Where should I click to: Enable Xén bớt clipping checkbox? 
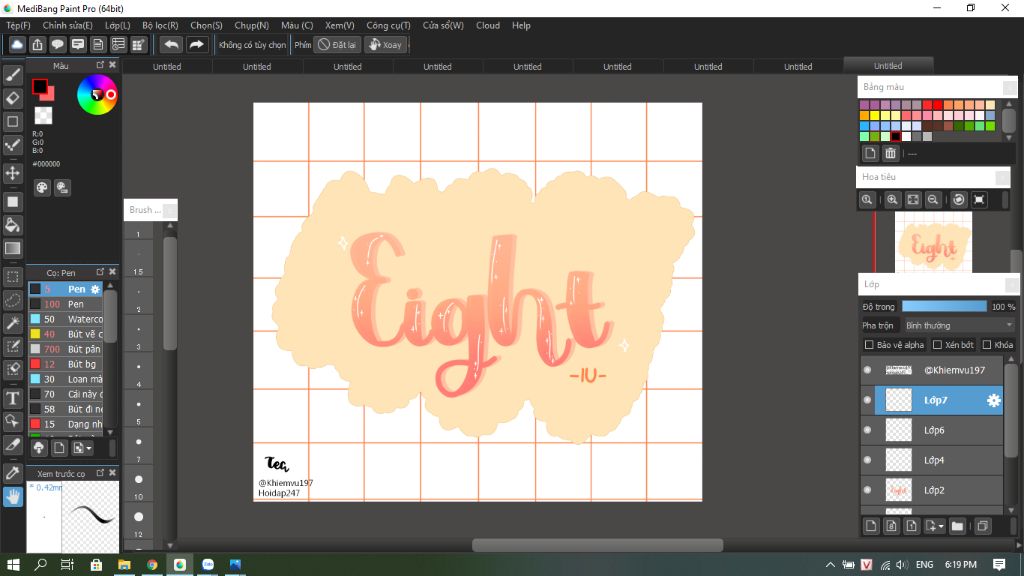(x=937, y=345)
